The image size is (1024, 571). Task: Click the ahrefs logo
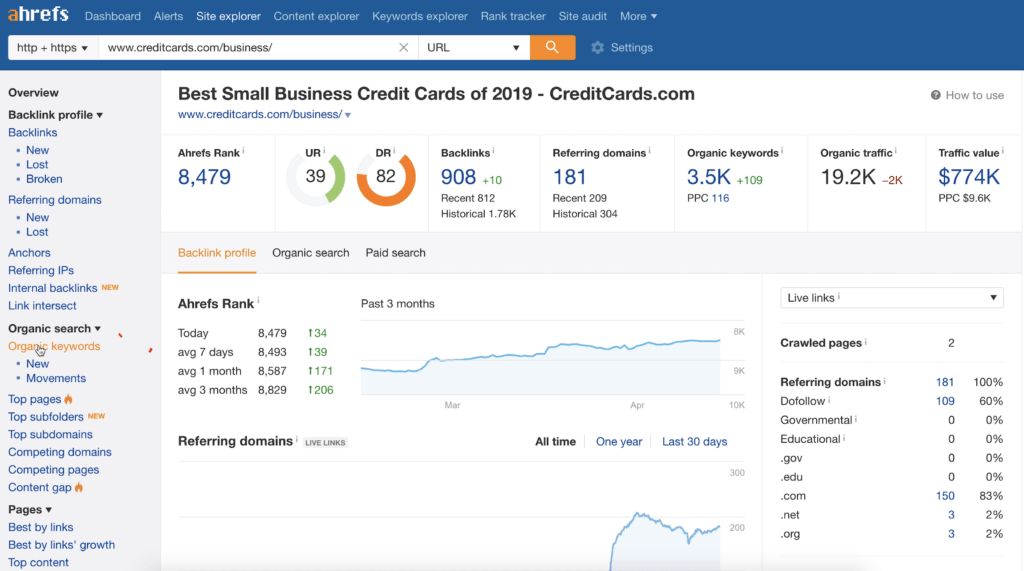click(x=38, y=14)
